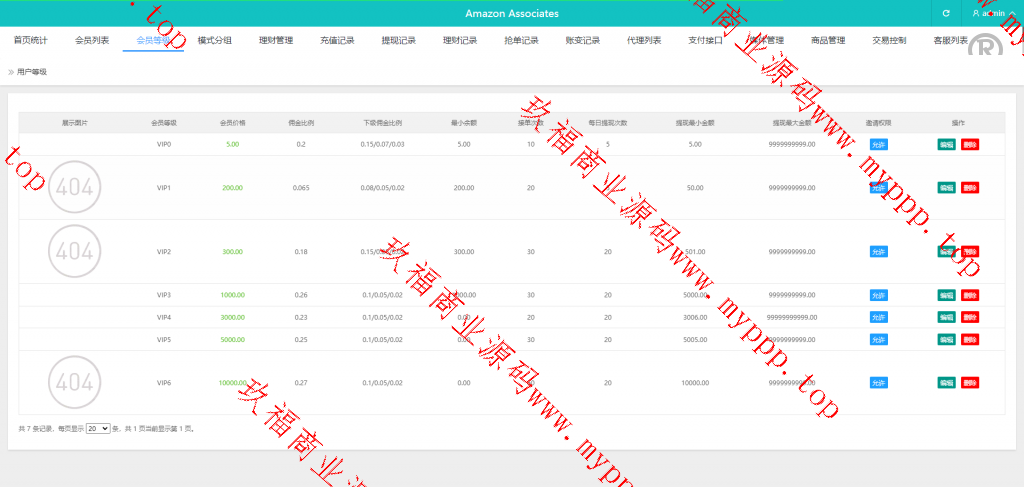Toggle 允许 invite permission for VIP3
1024x487 pixels.
[x=878, y=295]
